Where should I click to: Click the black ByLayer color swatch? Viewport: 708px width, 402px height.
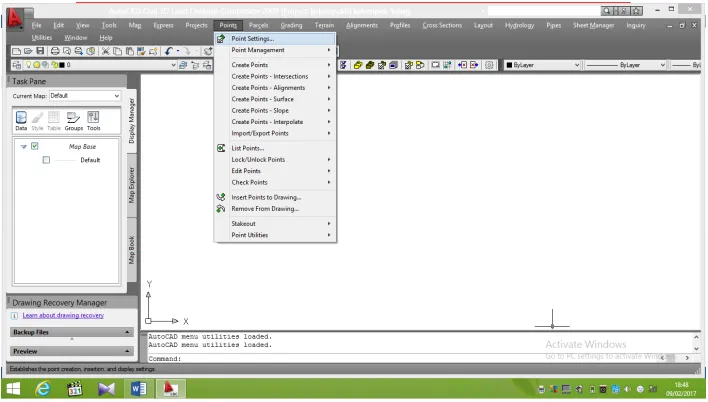(x=509, y=65)
